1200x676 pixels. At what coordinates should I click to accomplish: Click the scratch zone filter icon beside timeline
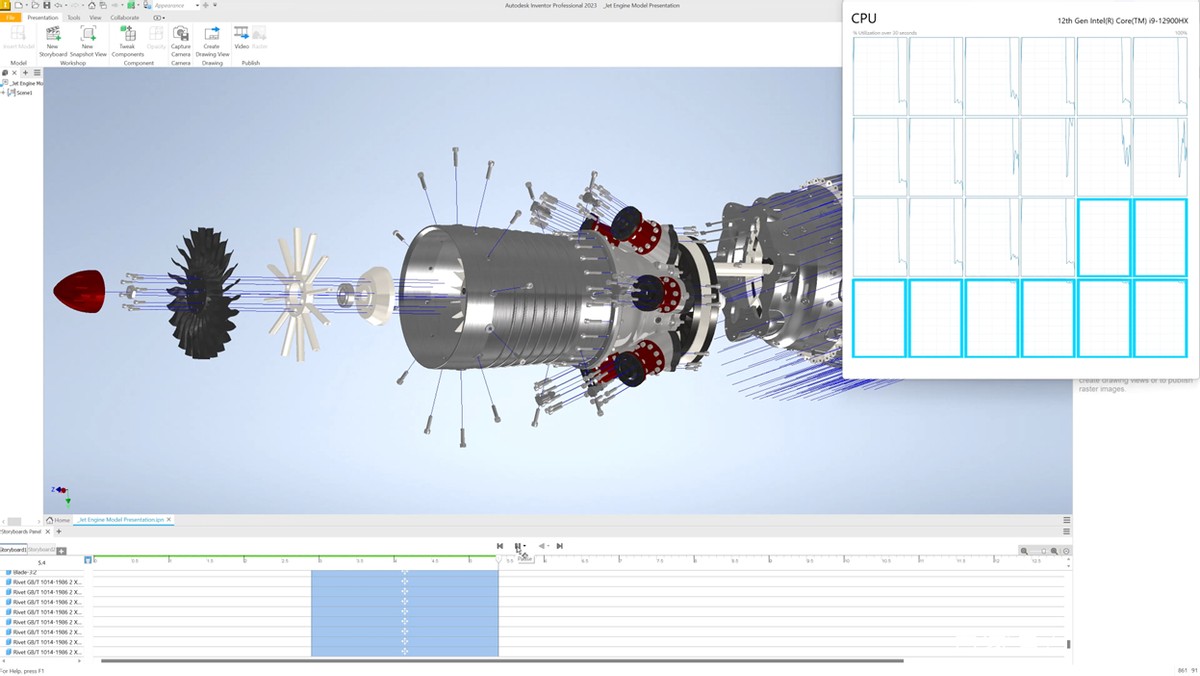(x=88, y=560)
